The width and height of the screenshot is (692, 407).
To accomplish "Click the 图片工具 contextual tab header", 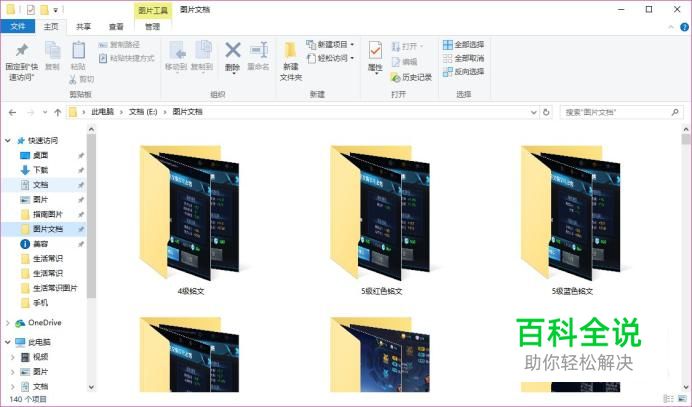I will 153,10.
